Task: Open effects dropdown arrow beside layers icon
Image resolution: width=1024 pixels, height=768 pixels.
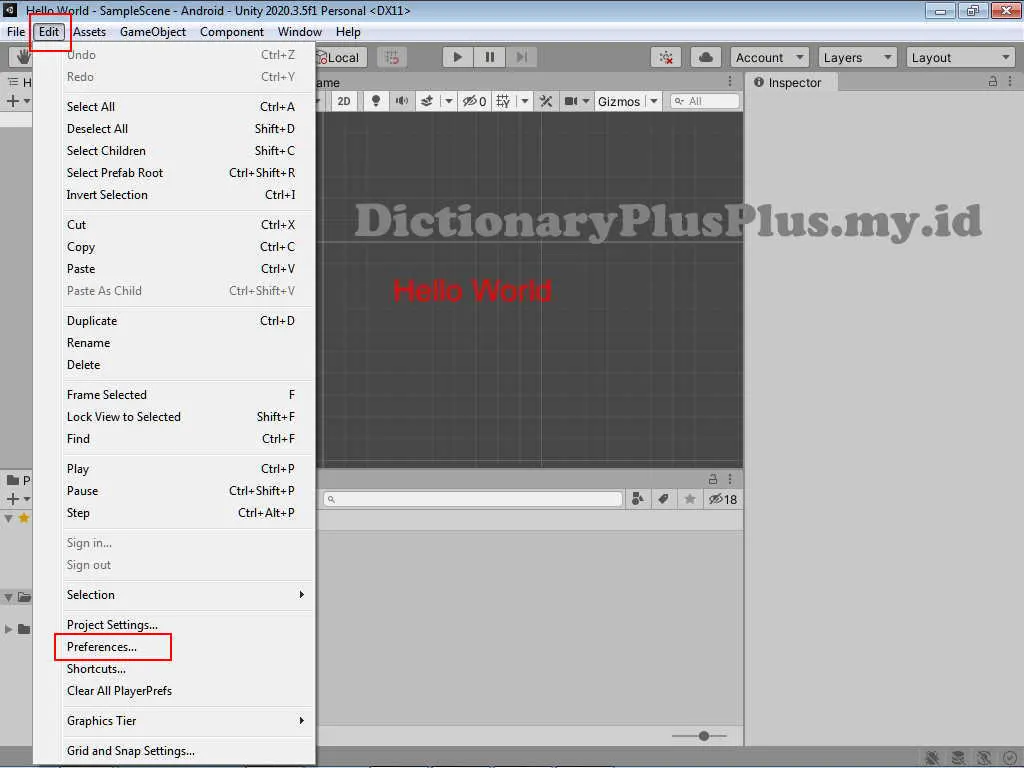Action: tap(448, 101)
